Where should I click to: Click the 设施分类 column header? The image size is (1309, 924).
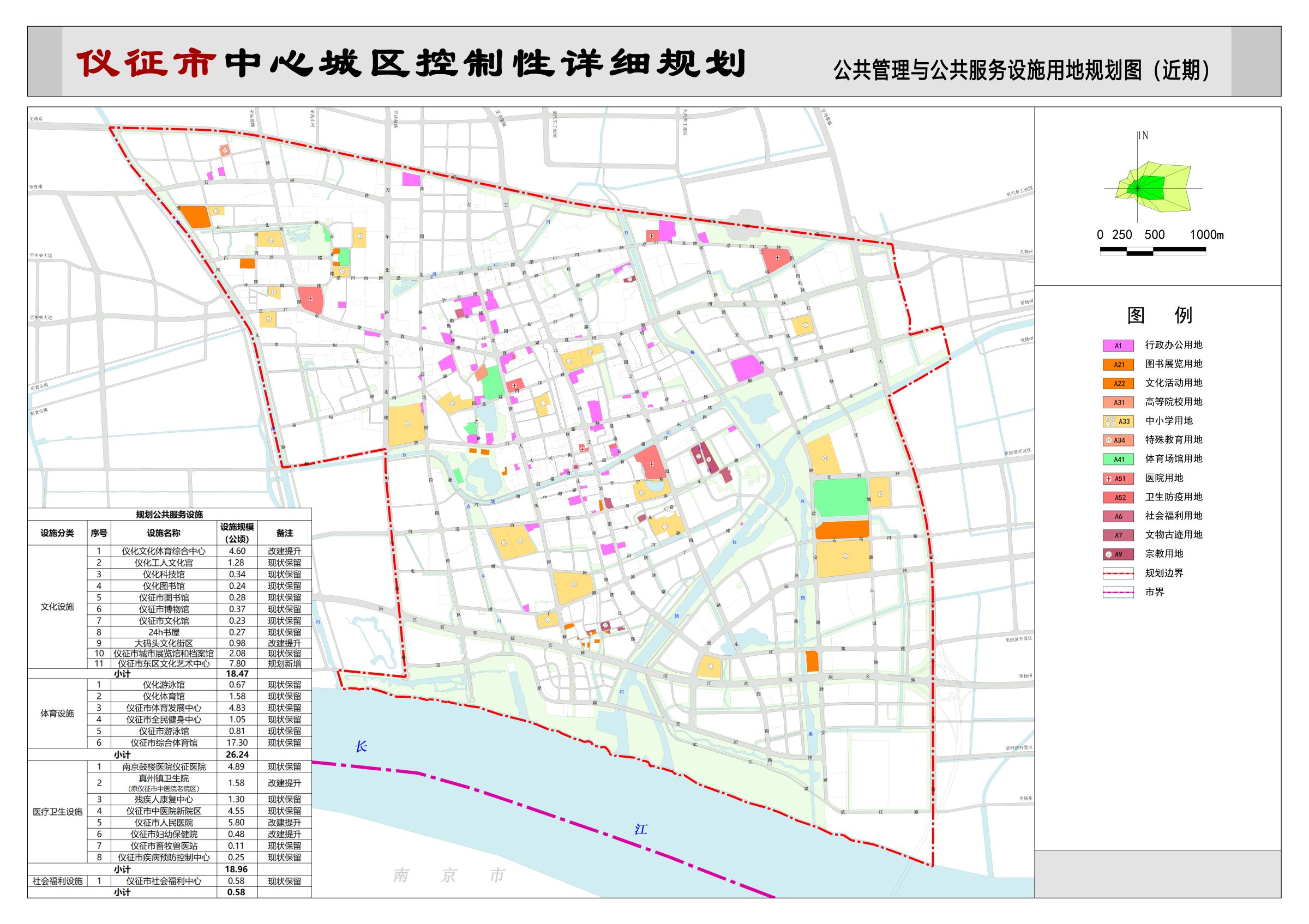pyautogui.click(x=57, y=533)
